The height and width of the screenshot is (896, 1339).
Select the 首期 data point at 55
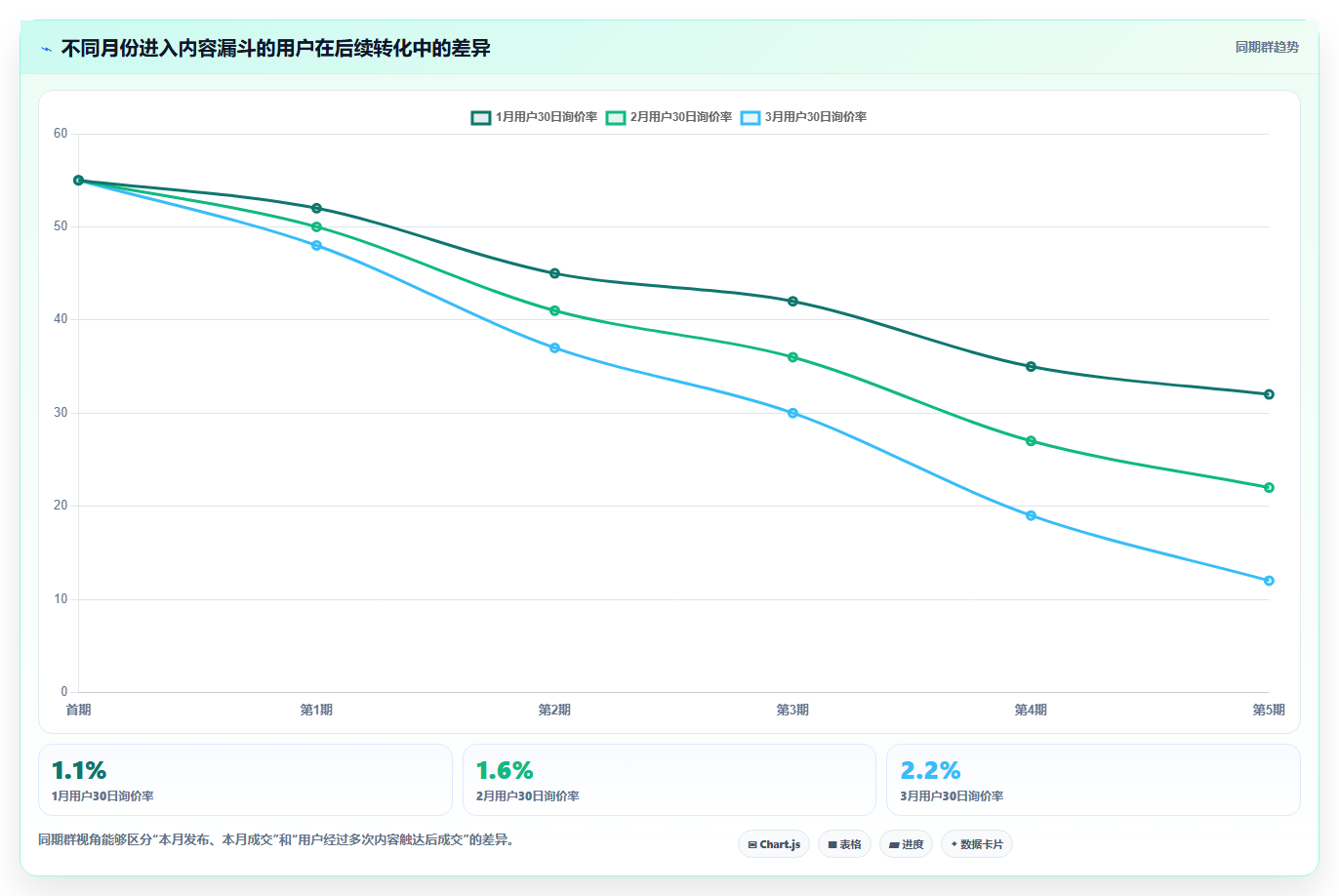click(x=78, y=181)
